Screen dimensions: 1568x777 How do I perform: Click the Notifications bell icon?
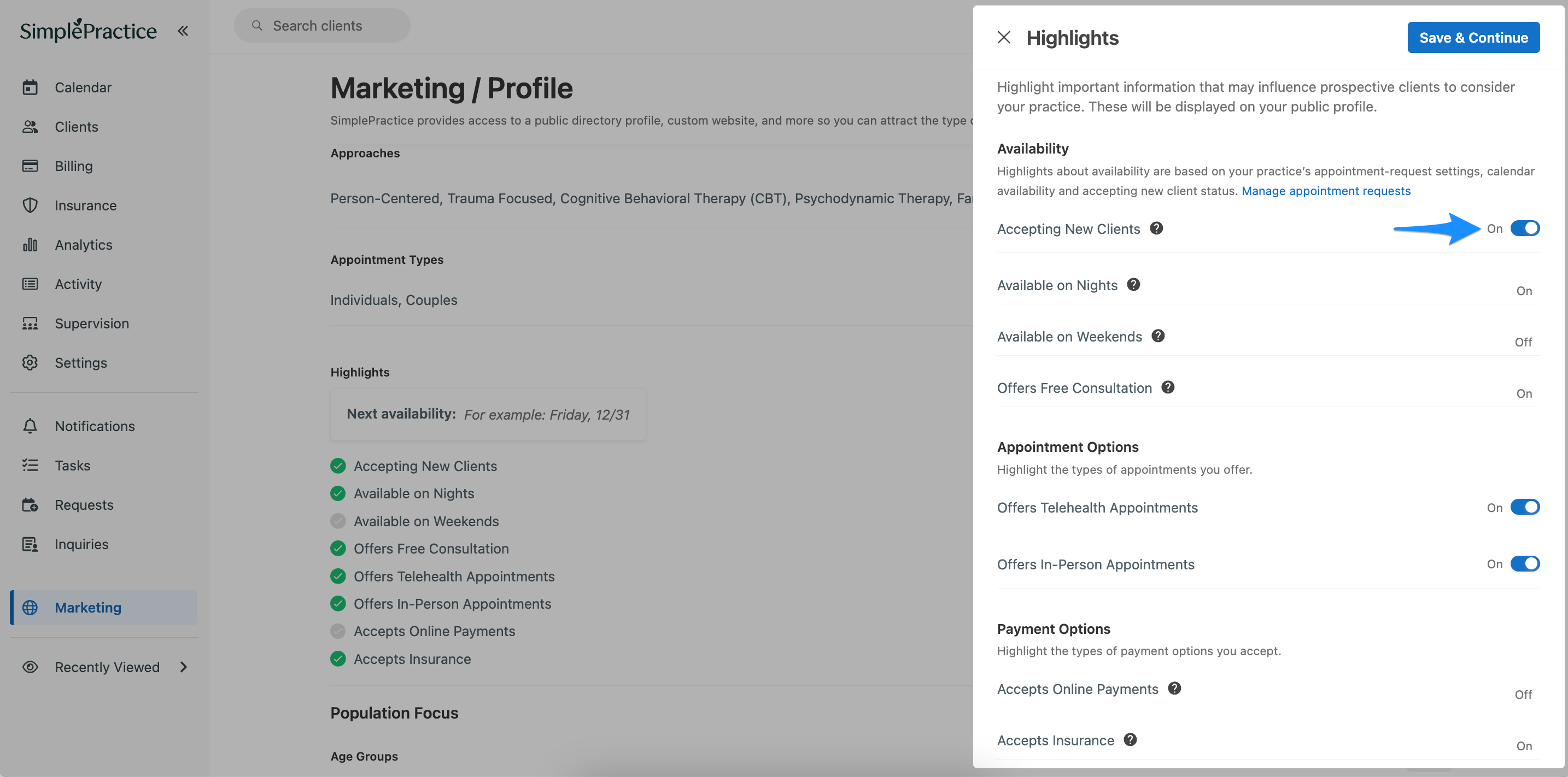point(30,426)
